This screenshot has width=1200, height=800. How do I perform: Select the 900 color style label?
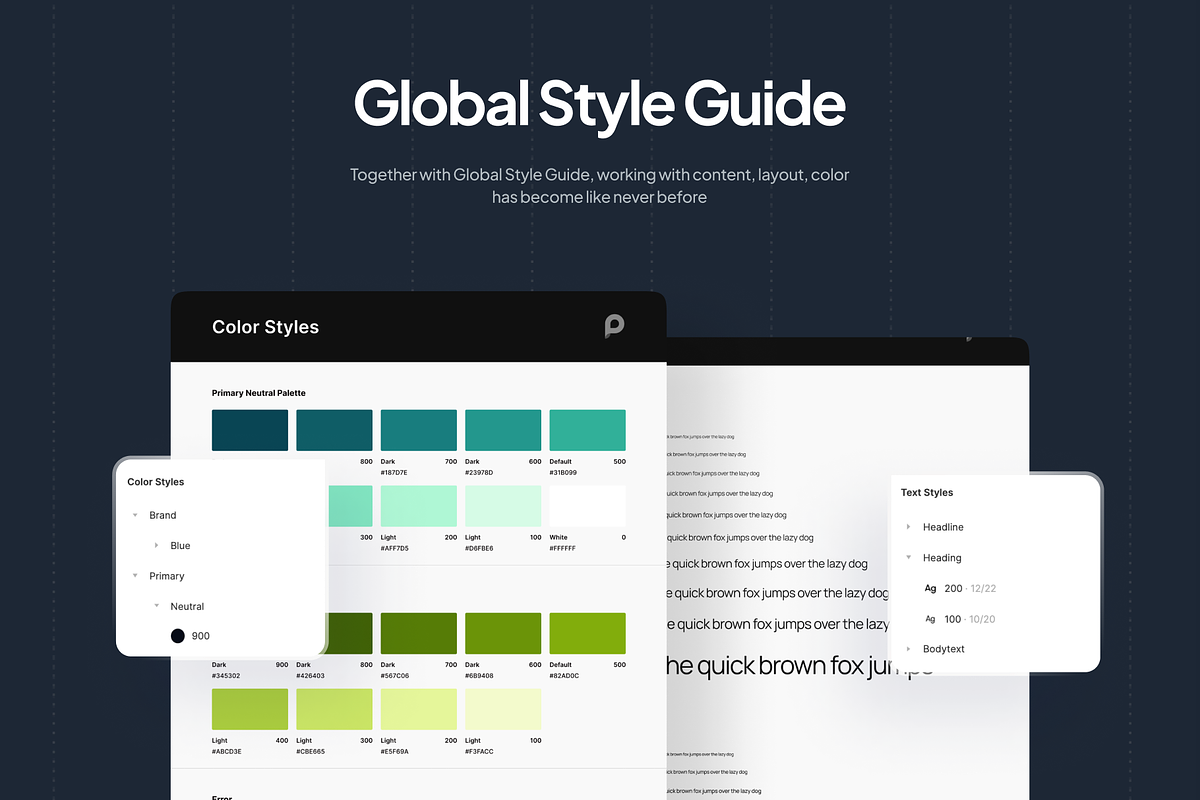(201, 636)
